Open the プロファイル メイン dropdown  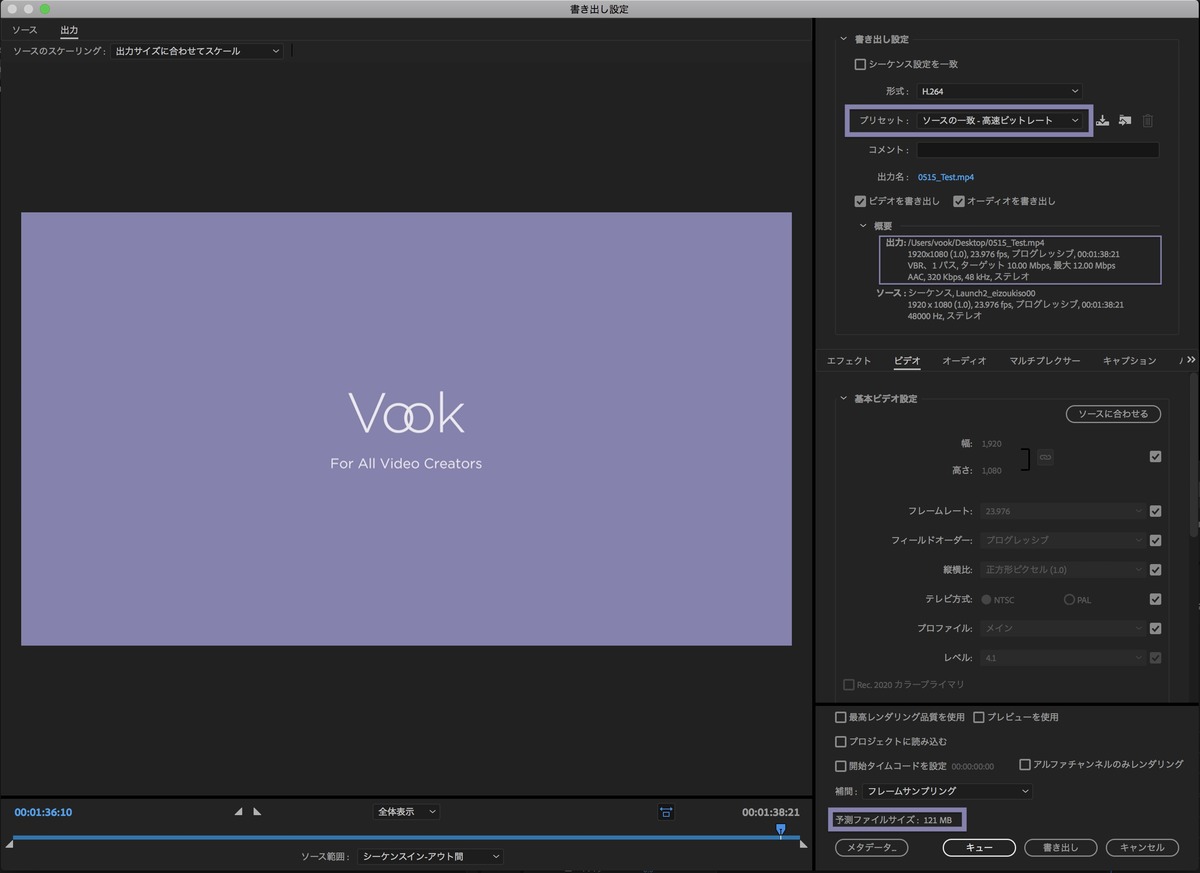click(x=1063, y=629)
